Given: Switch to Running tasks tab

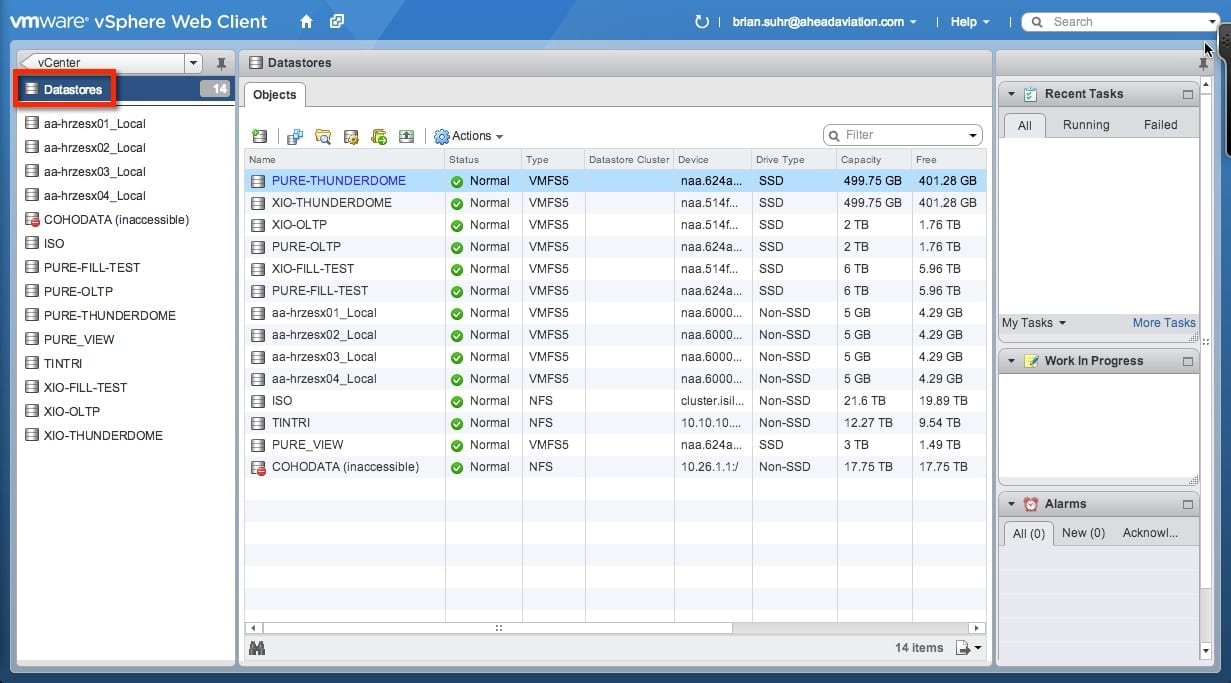Looking at the screenshot, I should pyautogui.click(x=1086, y=125).
